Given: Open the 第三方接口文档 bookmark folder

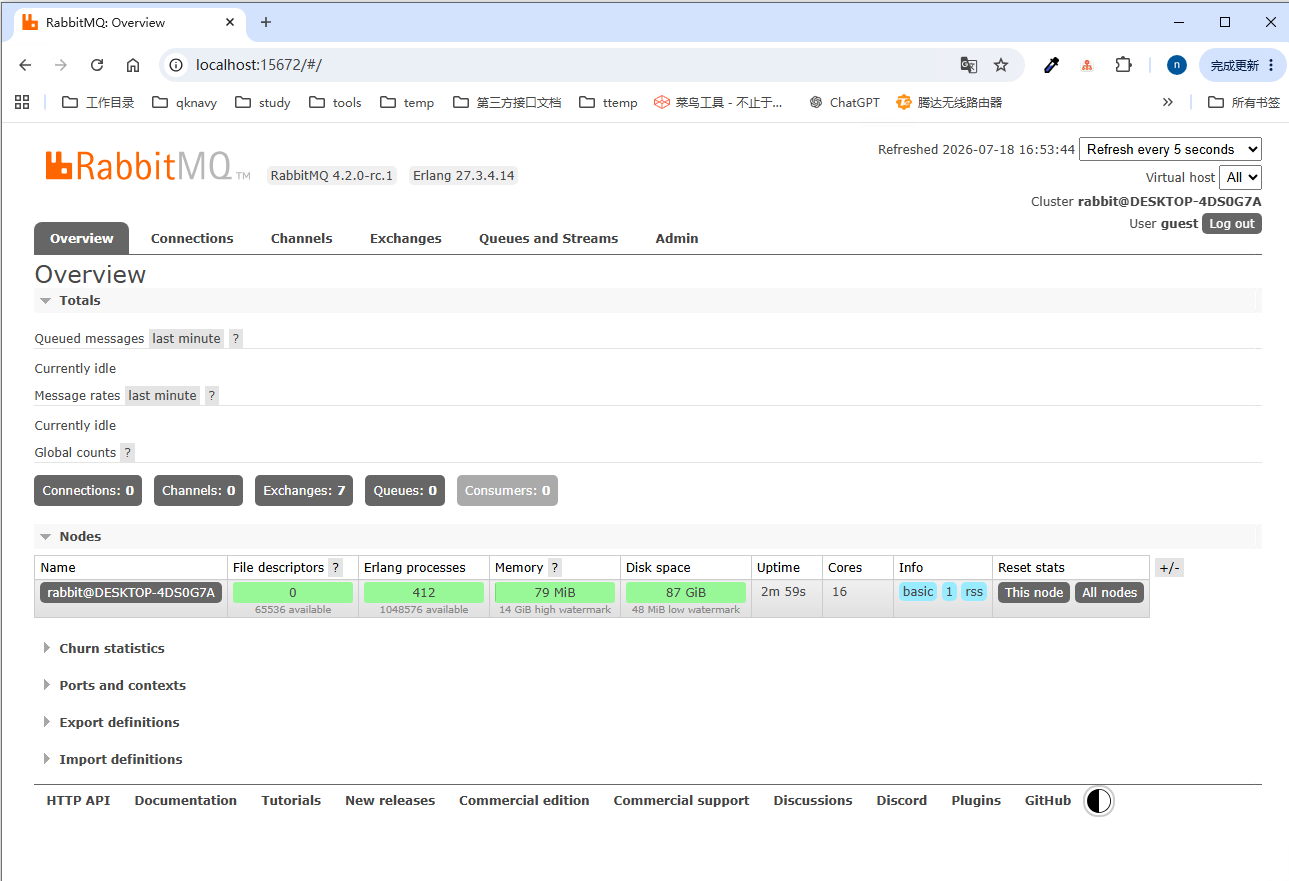Looking at the screenshot, I should coord(507,102).
